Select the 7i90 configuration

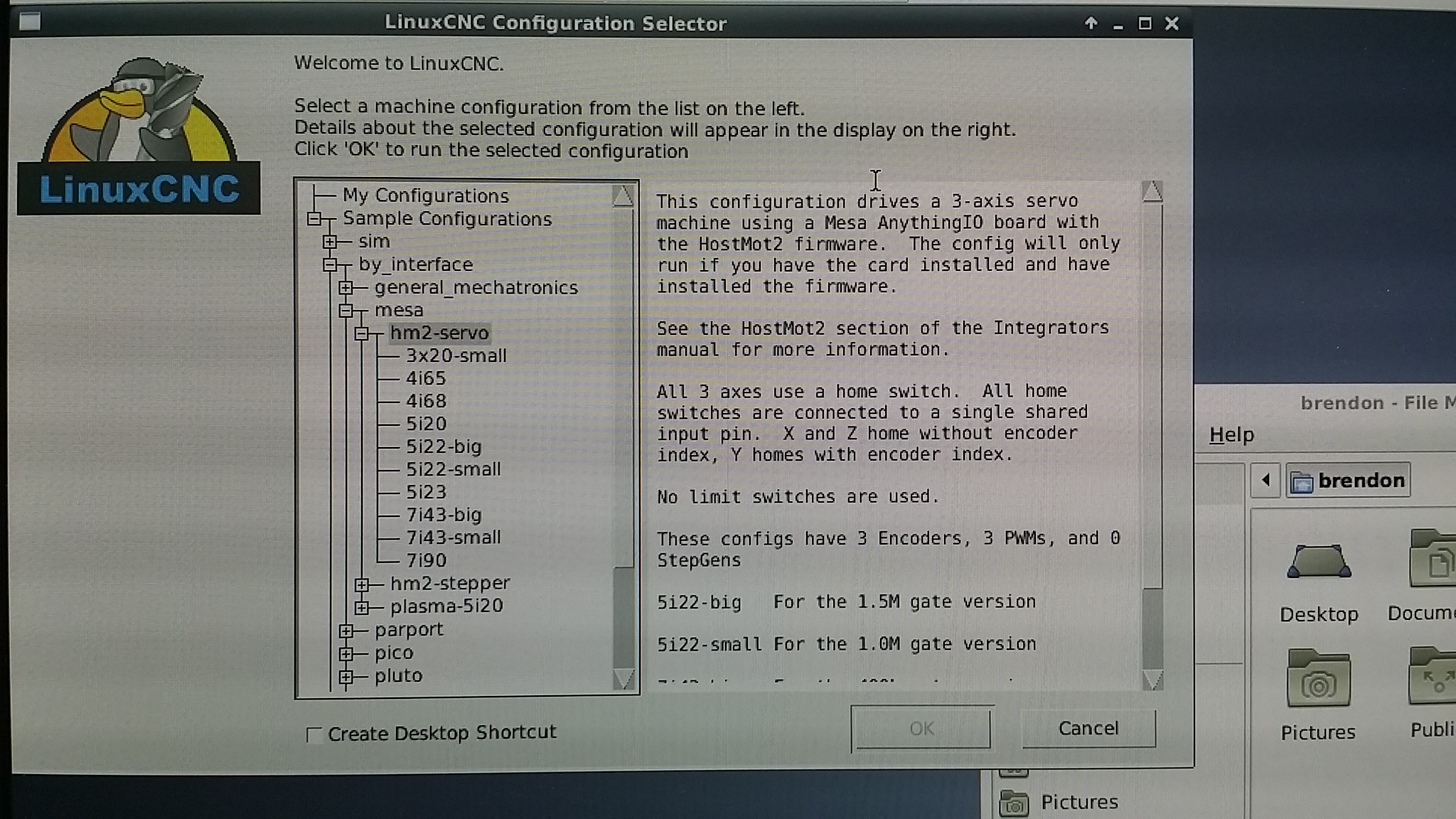(426, 560)
